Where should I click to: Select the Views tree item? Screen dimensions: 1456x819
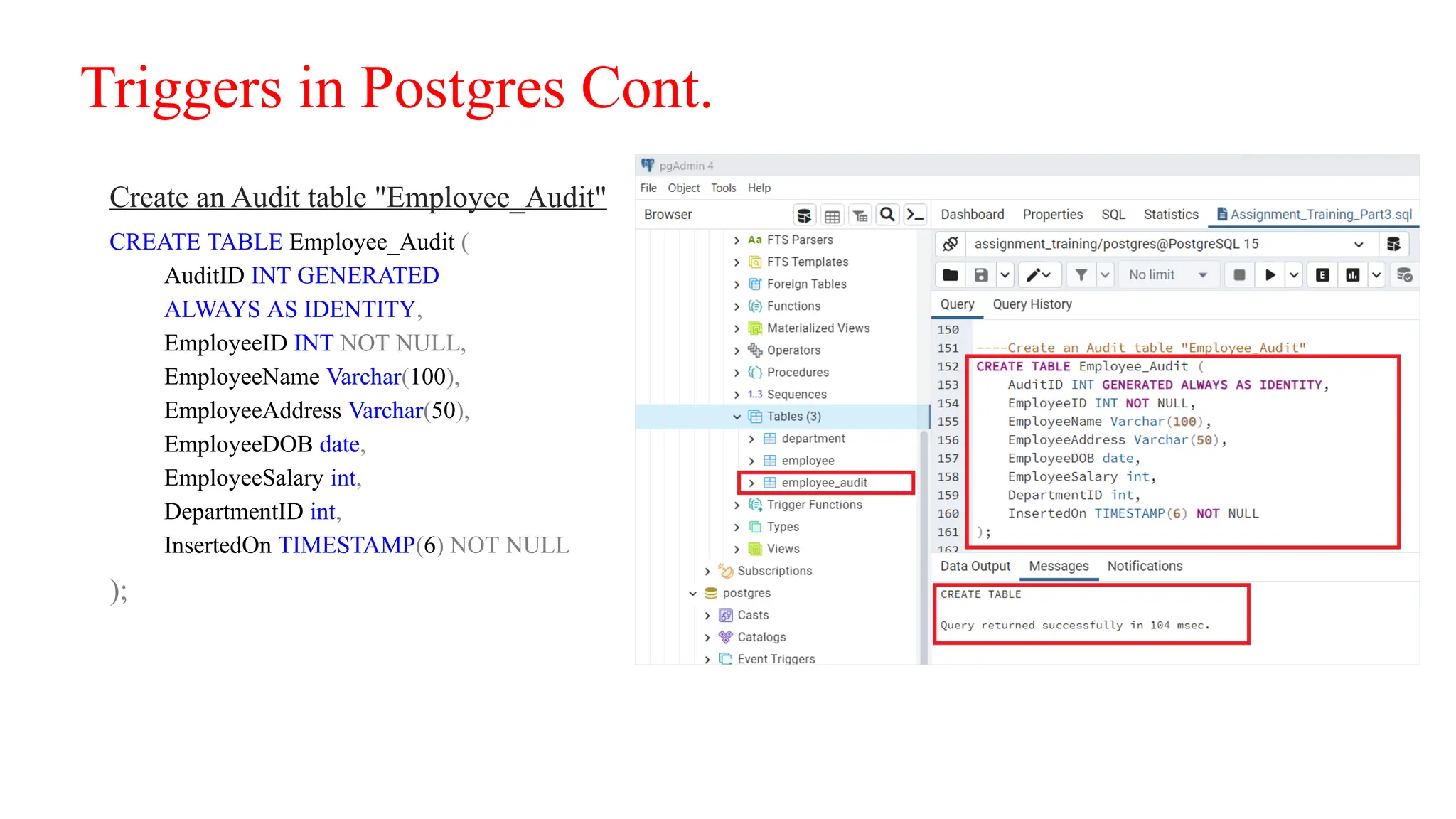coord(783,549)
